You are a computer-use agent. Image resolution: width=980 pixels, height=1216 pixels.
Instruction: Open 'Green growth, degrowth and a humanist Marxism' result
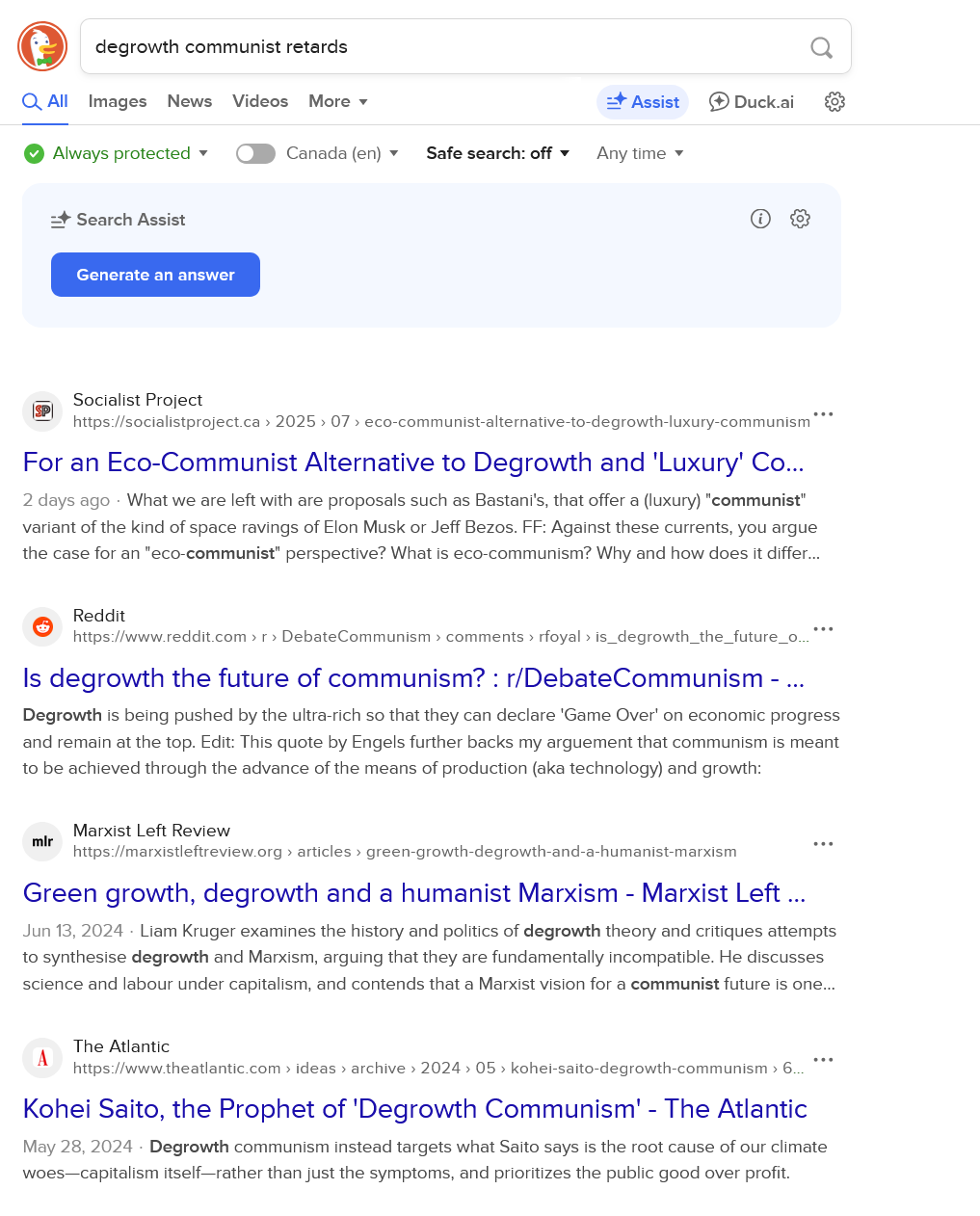414,893
